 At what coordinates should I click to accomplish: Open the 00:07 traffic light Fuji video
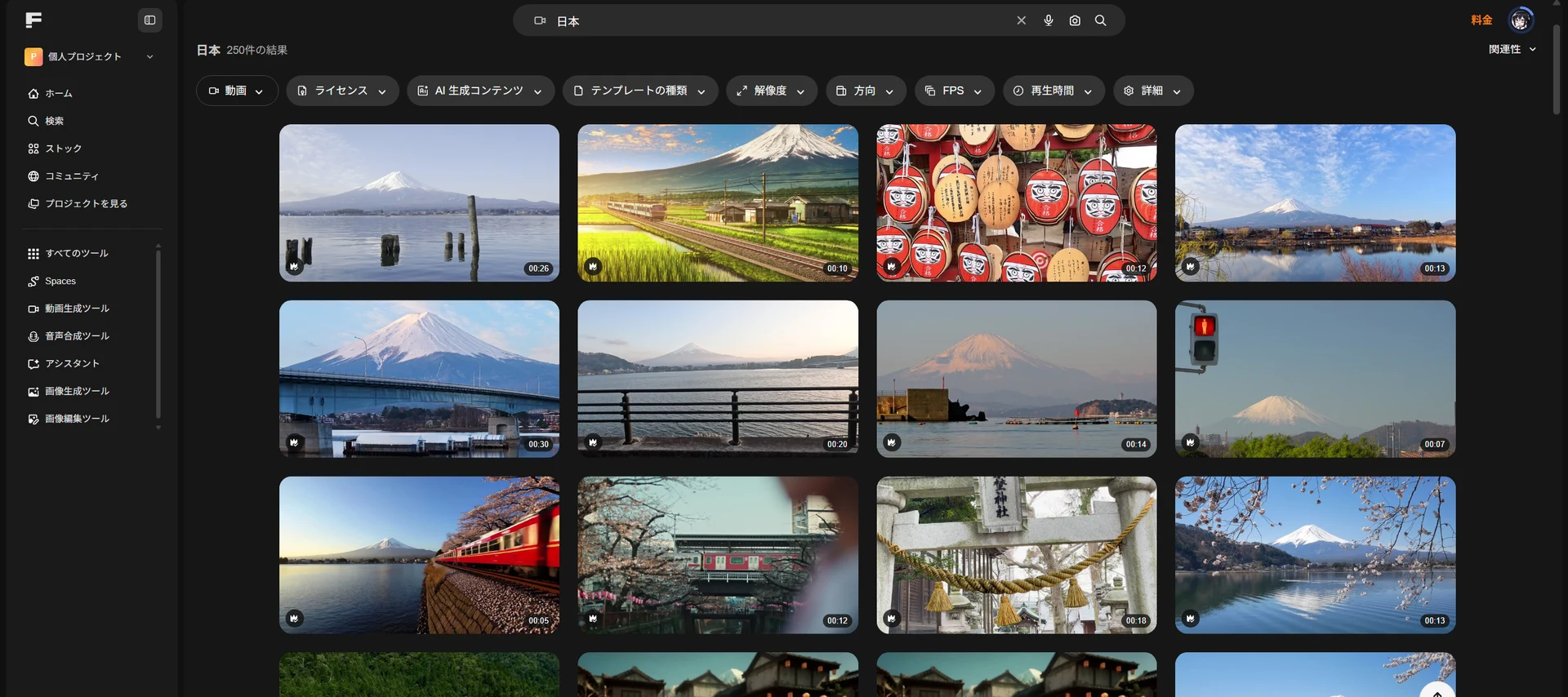[x=1315, y=379]
